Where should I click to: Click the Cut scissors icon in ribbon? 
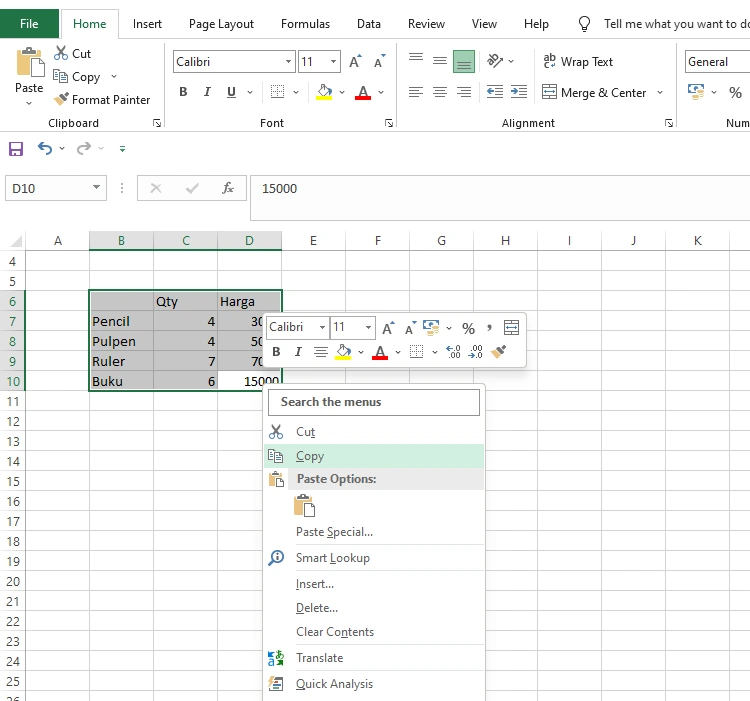61,53
